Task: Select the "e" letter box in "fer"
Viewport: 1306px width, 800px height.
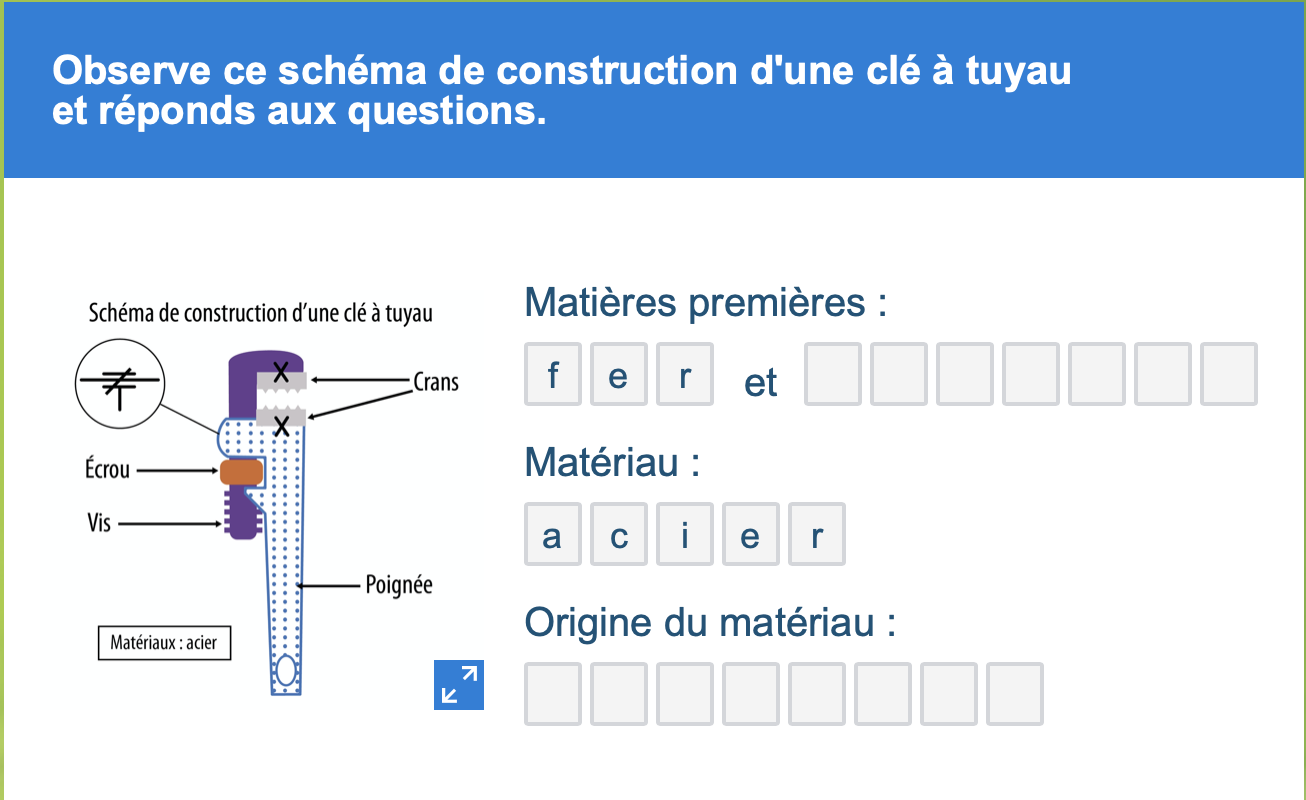Action: coord(619,374)
